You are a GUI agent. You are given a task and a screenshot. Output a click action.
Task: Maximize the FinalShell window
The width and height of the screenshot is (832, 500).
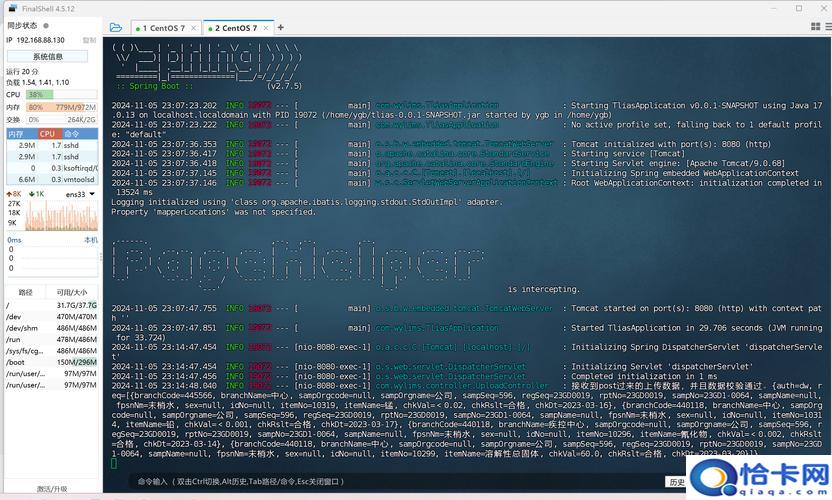click(x=799, y=8)
